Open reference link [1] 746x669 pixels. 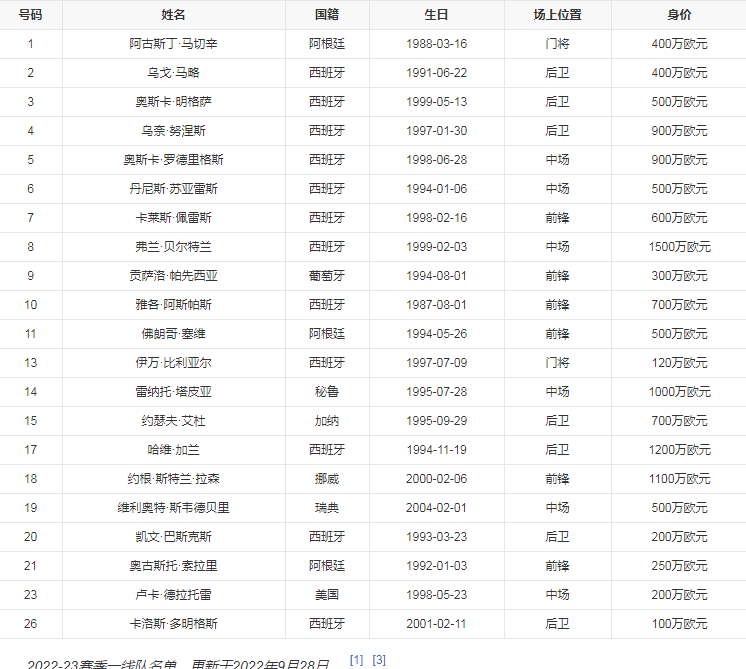click(356, 660)
